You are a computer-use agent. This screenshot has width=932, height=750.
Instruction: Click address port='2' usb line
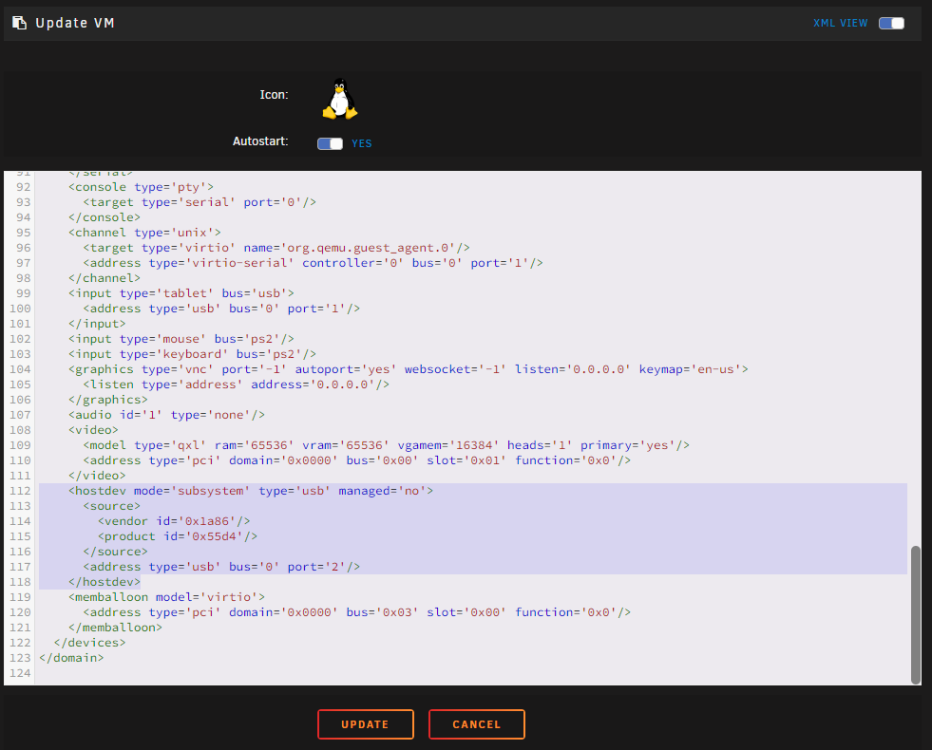click(x=222, y=566)
